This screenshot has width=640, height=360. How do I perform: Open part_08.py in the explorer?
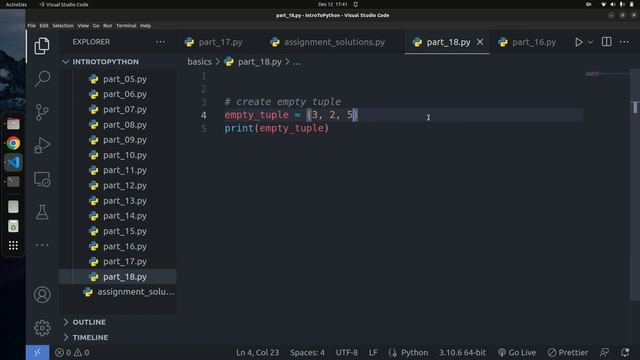pyautogui.click(x=118, y=124)
